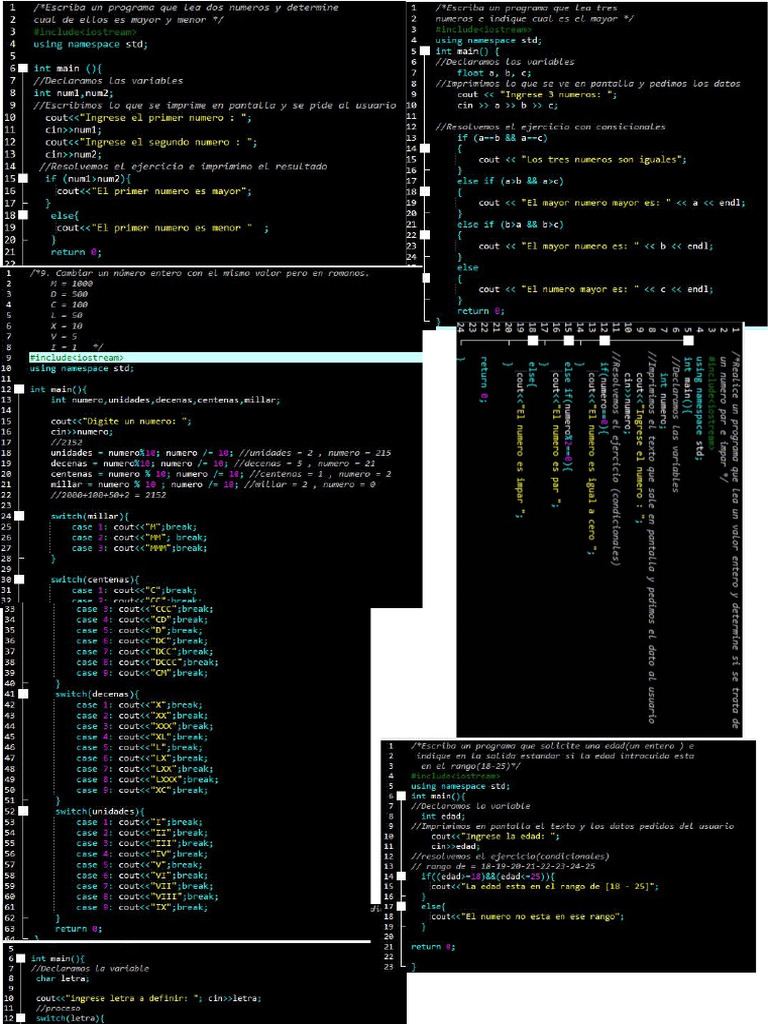Image resolution: width=768 pixels, height=1024 pixels.
Task: Collapse the else block above "El primer numero es menor"
Action: click(x=23, y=215)
